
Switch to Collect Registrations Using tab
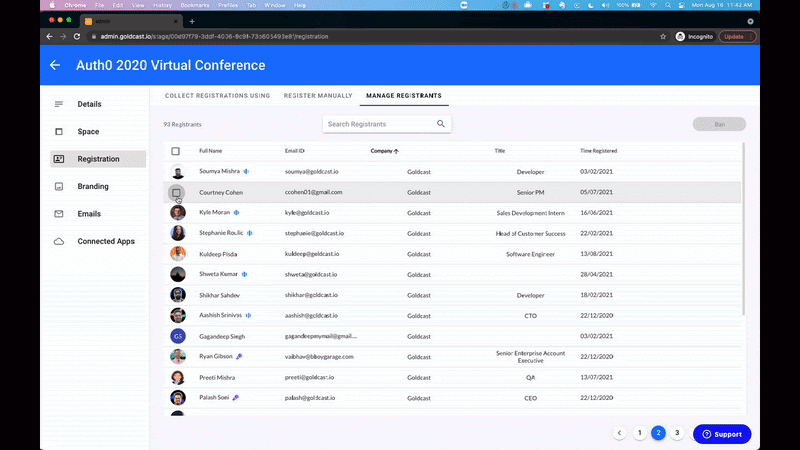217,96
